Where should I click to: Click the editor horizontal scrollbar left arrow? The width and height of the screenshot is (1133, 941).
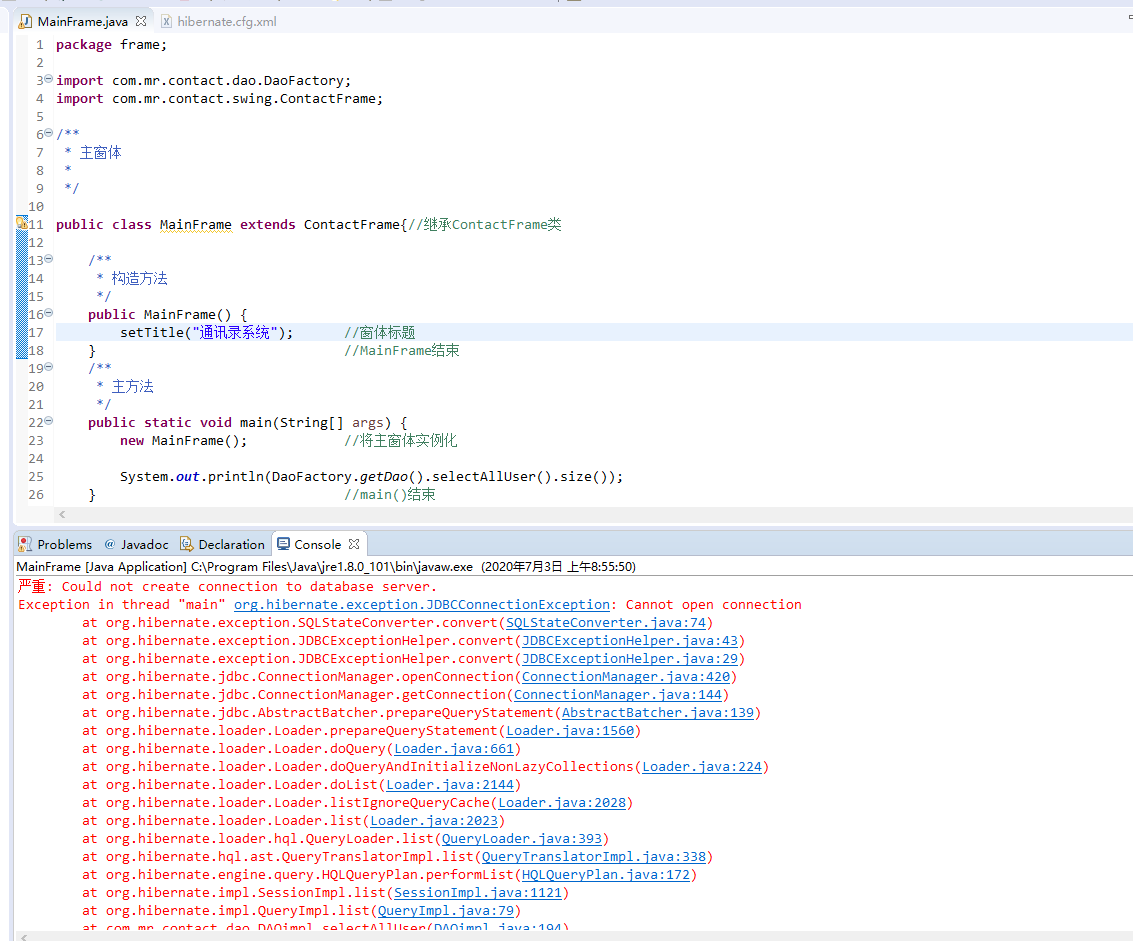(x=62, y=514)
